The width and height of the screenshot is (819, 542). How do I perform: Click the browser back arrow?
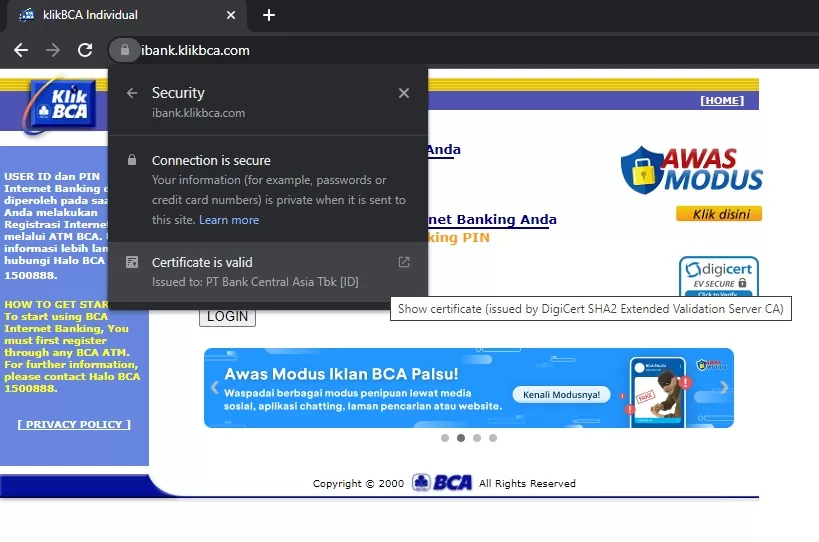(x=21, y=50)
